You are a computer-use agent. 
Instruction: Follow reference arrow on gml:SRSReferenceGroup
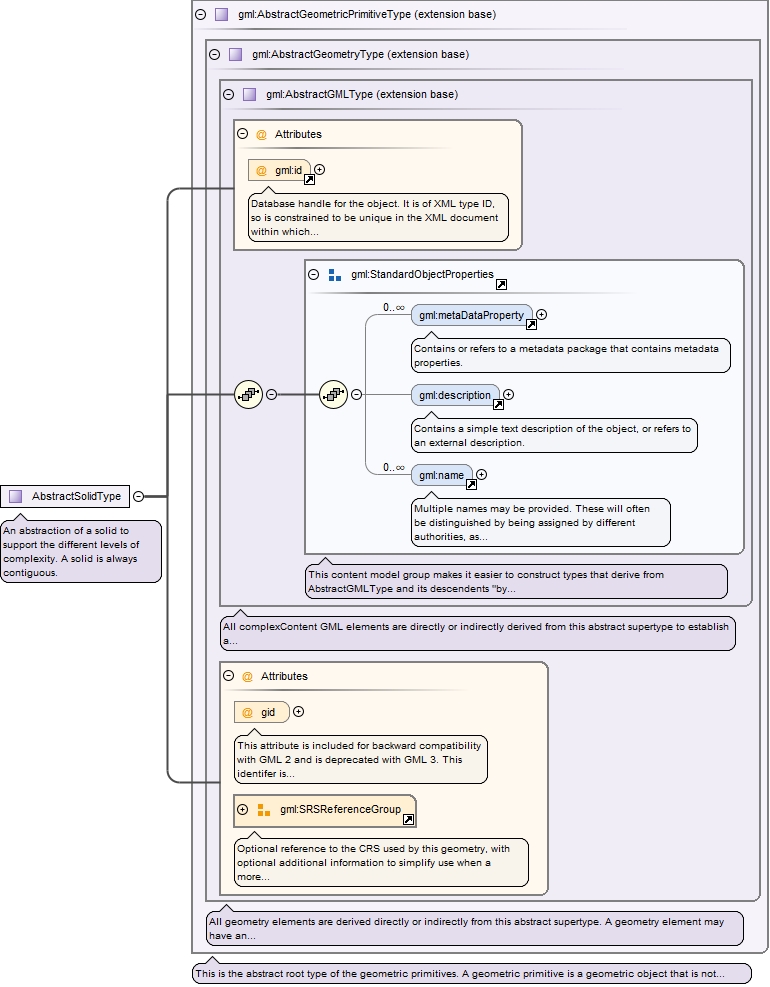tap(408, 819)
